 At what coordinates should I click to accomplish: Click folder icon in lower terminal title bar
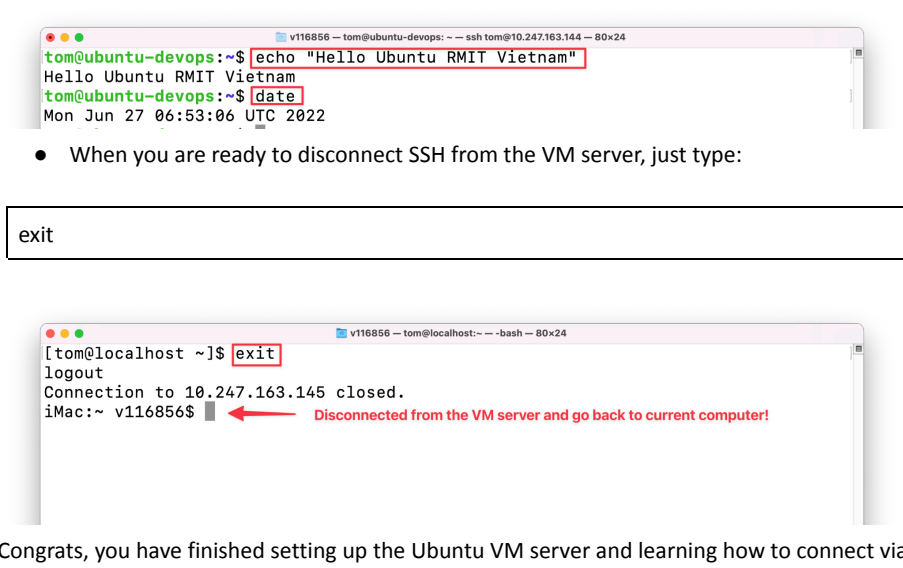pyautogui.click(x=342, y=333)
